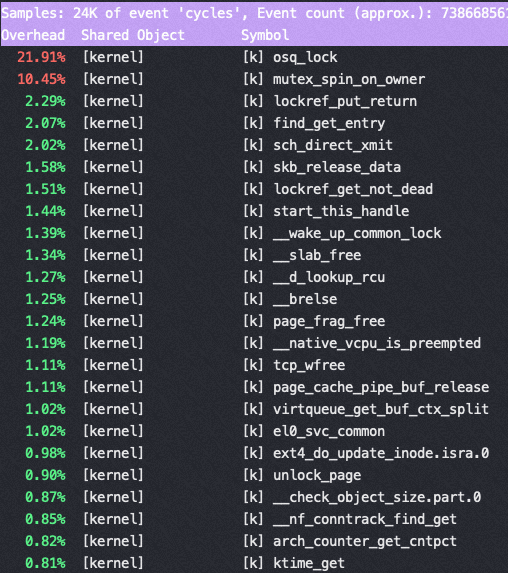Viewport: 508px width, 573px height.
Task: Click the find_get_entry symbol
Action: 329,124
